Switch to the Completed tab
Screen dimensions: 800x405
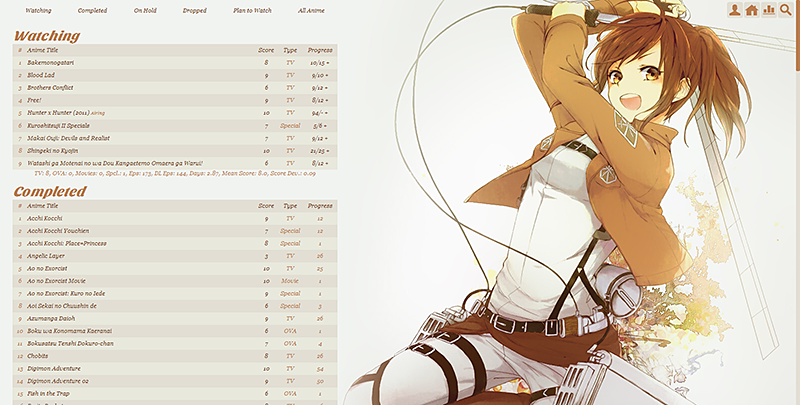[x=92, y=11]
